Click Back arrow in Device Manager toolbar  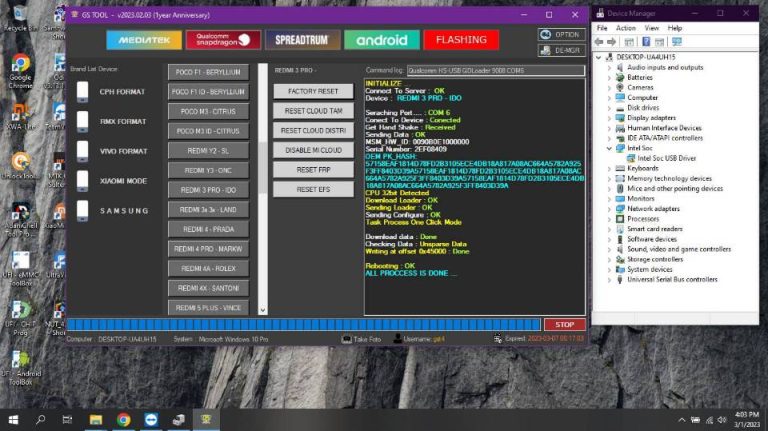[x=599, y=42]
